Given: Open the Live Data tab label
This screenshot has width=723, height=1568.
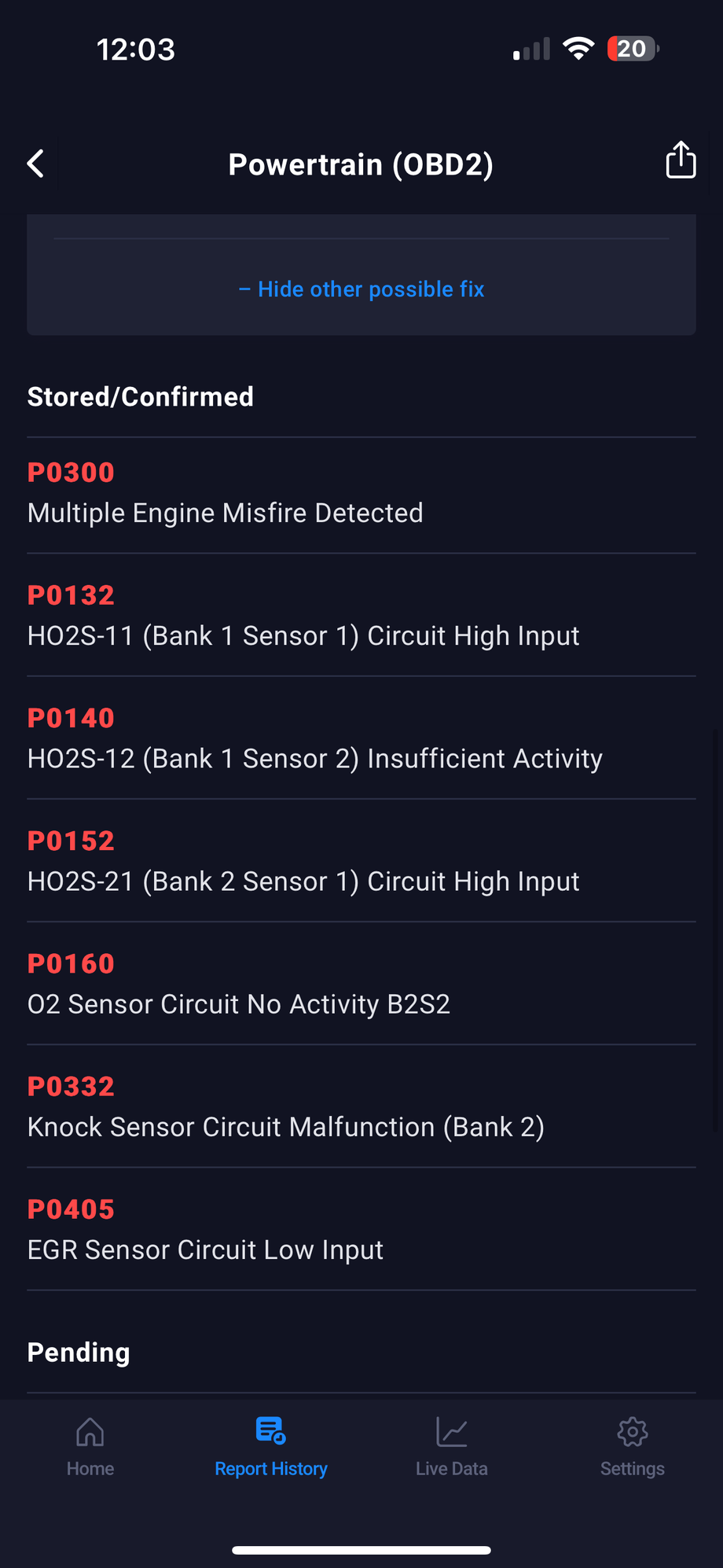Looking at the screenshot, I should tap(452, 1469).
